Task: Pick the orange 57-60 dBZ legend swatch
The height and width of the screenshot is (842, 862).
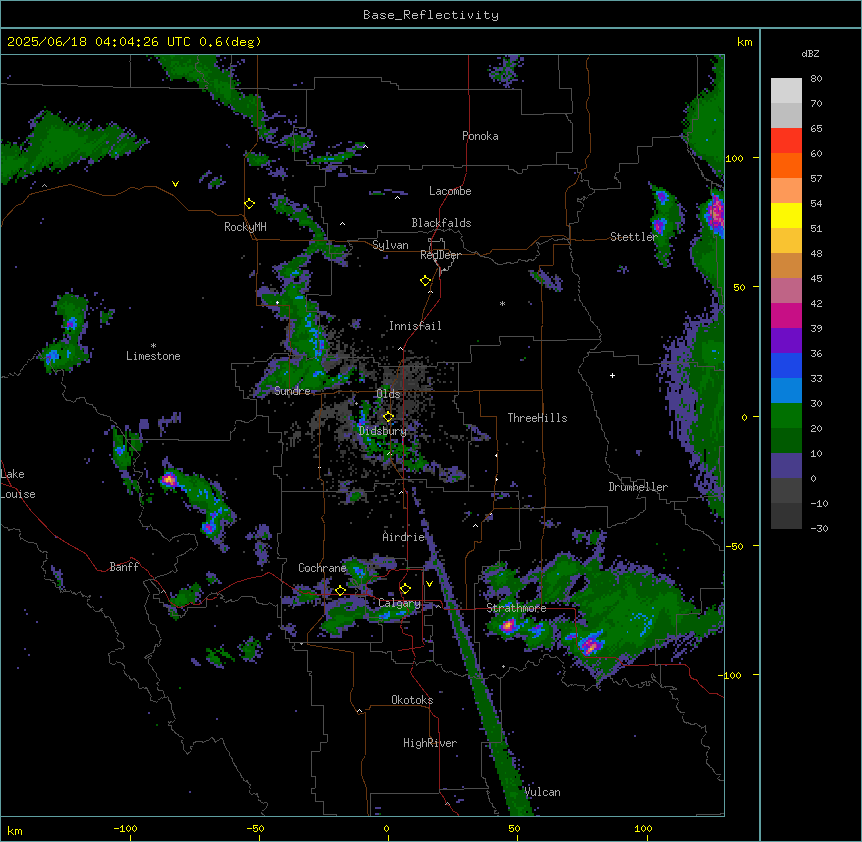Action: tap(786, 165)
